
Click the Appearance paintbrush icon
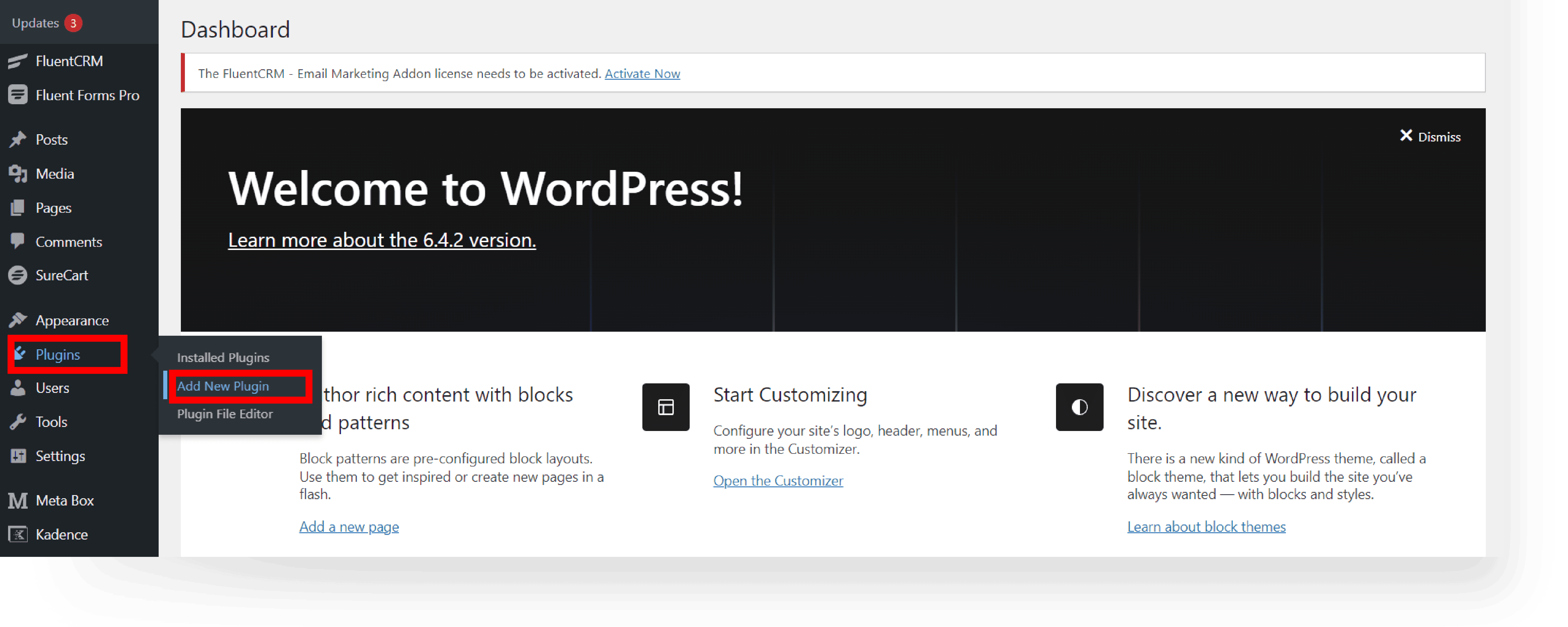click(x=18, y=320)
